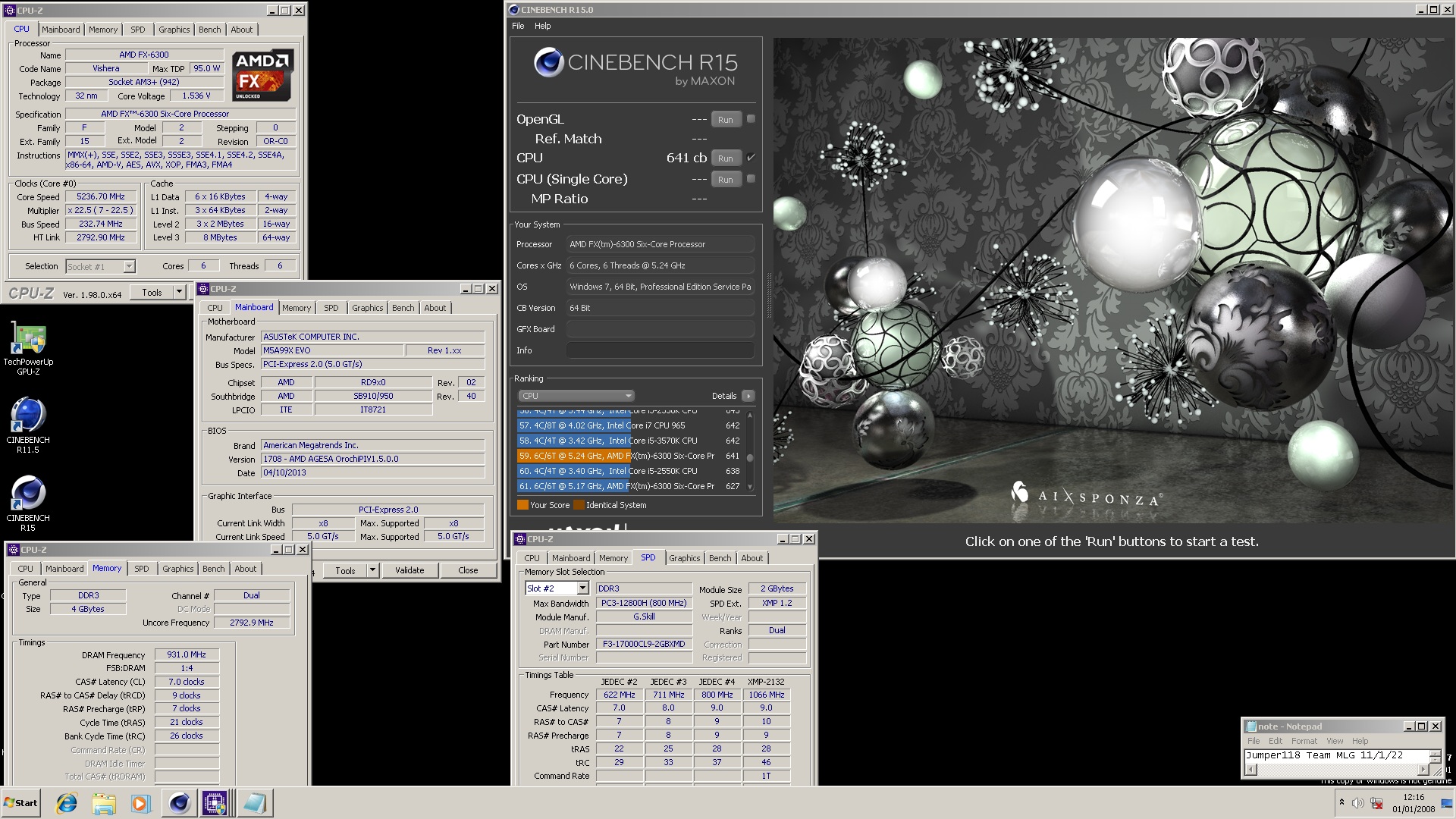Launch Internet Explorer from taskbar
The width and height of the screenshot is (1456, 819).
67,803
